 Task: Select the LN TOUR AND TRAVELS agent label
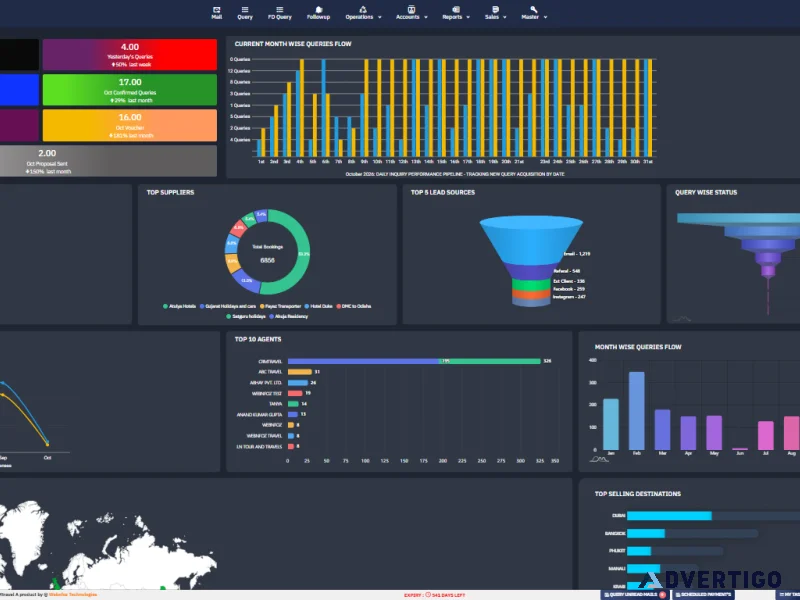coord(259,446)
